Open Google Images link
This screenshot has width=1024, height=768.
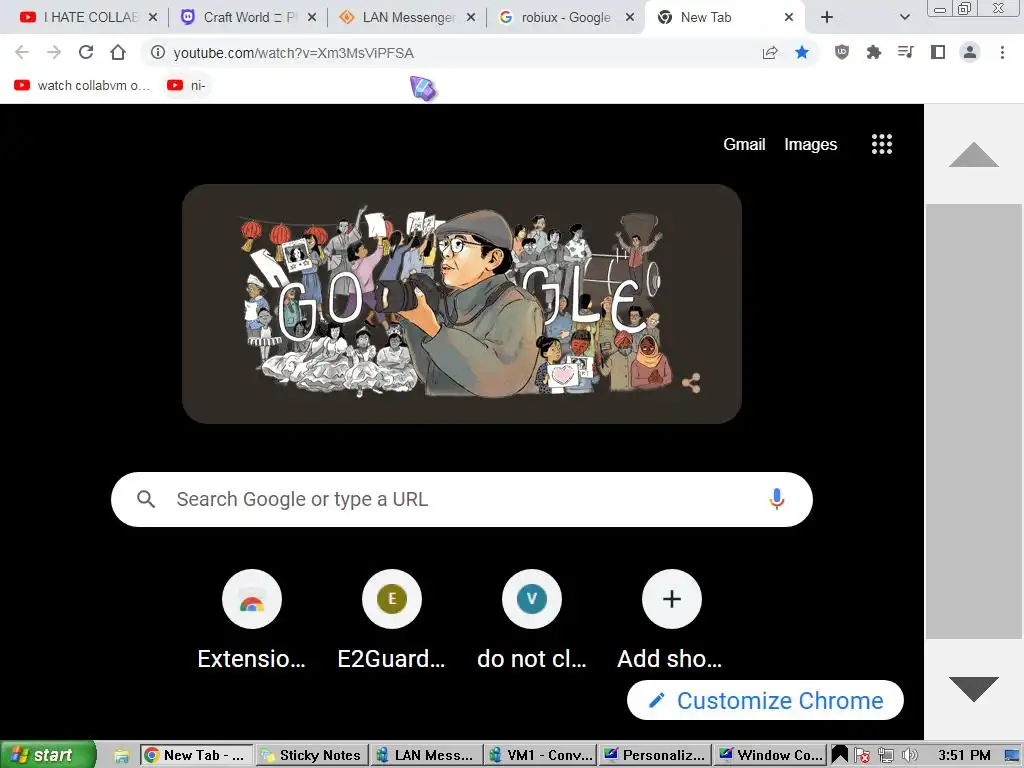click(810, 144)
